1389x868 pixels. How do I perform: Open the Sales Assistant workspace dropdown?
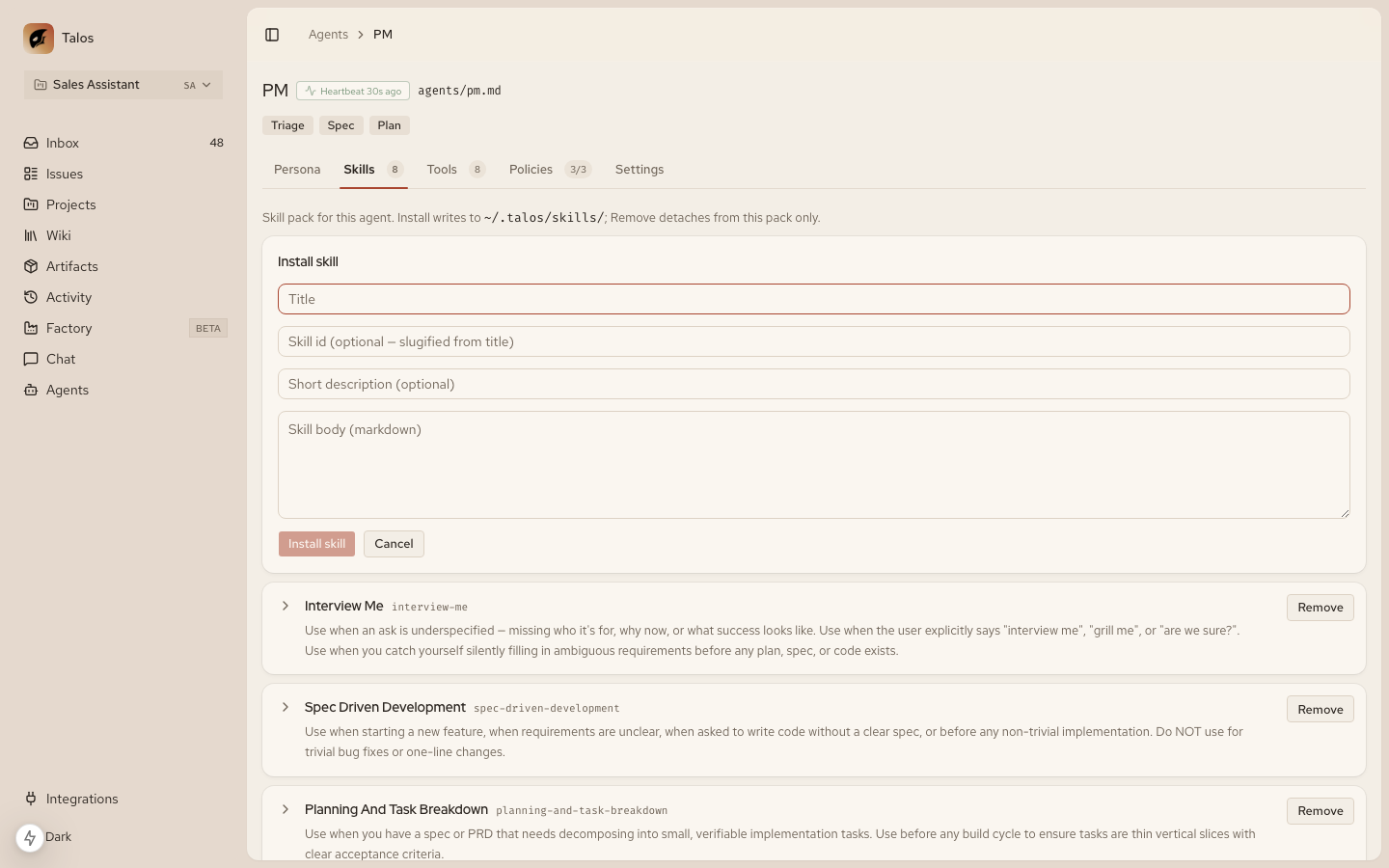coord(123,85)
